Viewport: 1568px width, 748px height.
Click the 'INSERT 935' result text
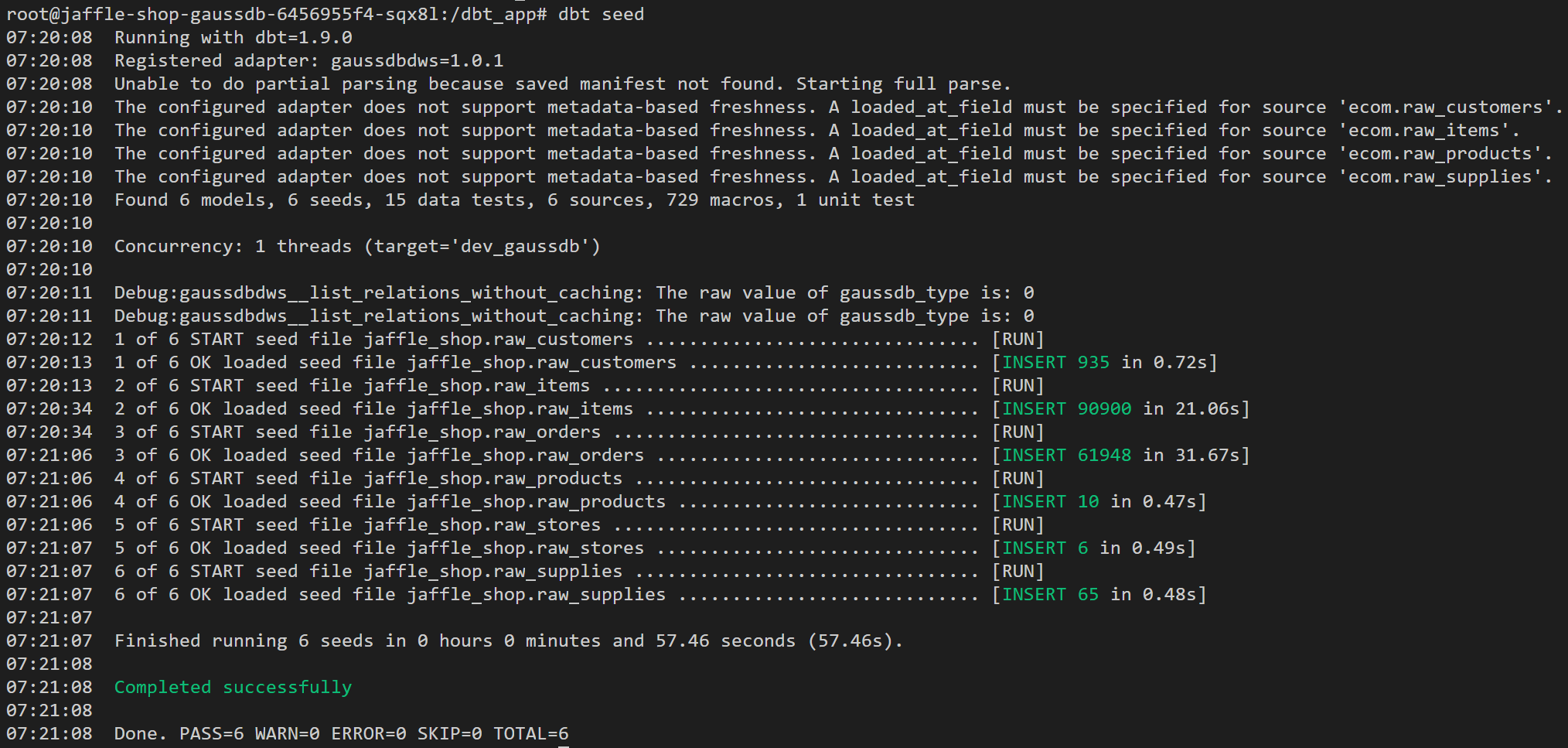1055,362
